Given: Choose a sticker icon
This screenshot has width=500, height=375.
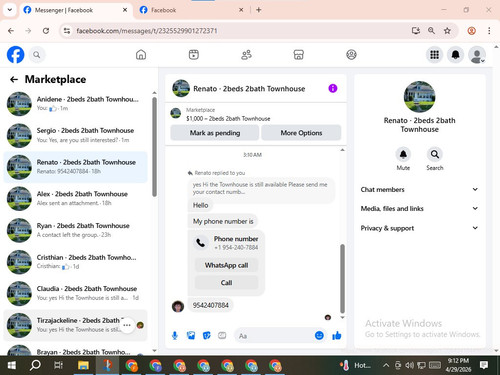Looking at the screenshot, I should (207, 336).
